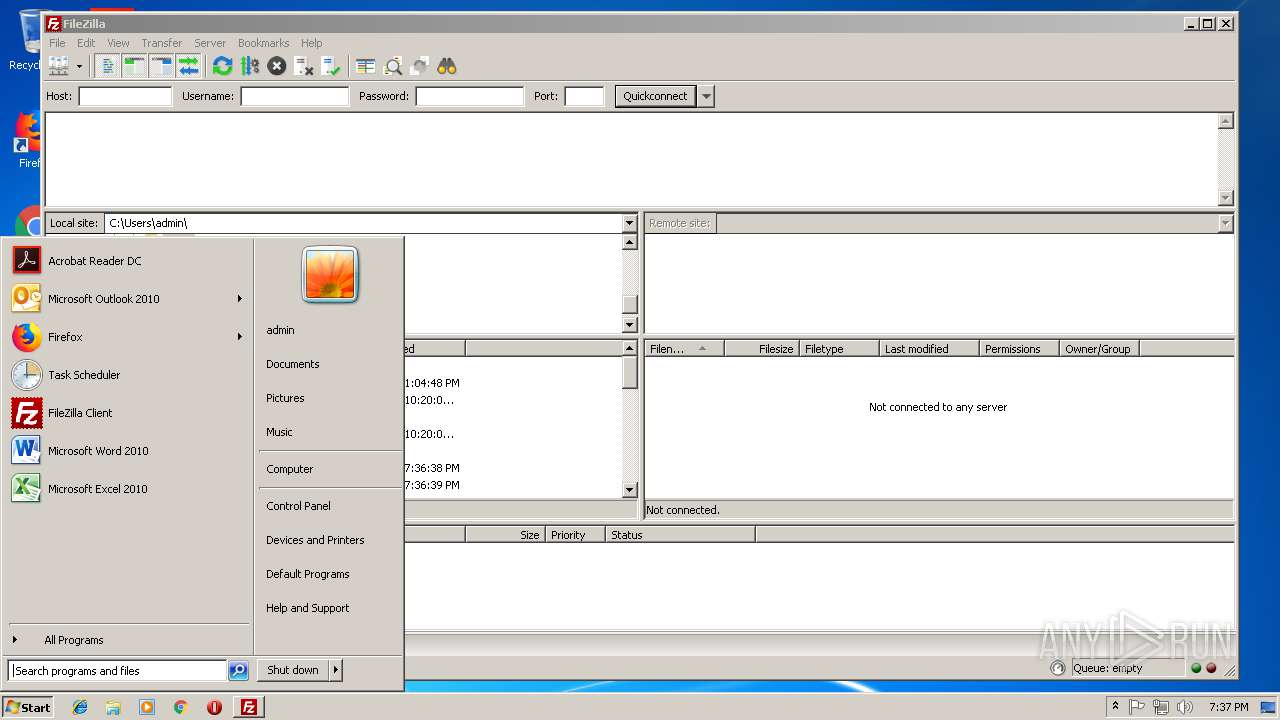Expand Firefox jump list arrow
The width and height of the screenshot is (1280, 720).
240,337
